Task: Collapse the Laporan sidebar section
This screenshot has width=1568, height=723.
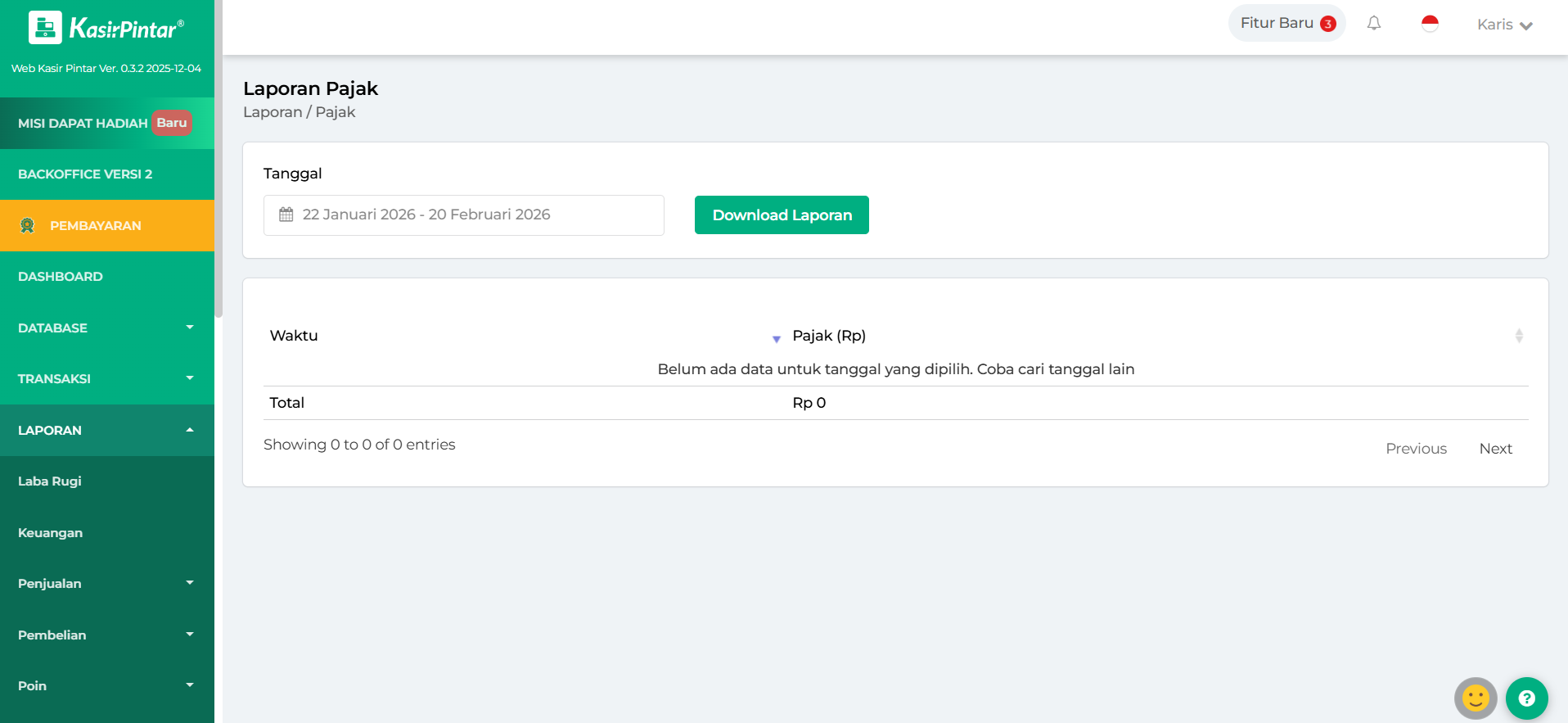Action: pyautogui.click(x=106, y=430)
